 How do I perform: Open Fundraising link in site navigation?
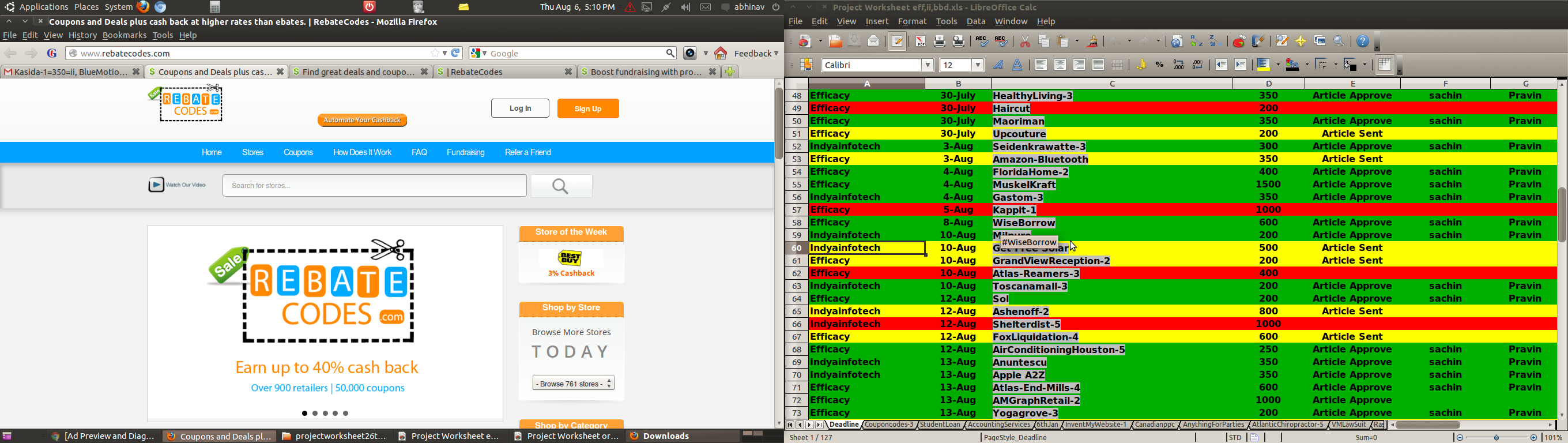point(466,153)
